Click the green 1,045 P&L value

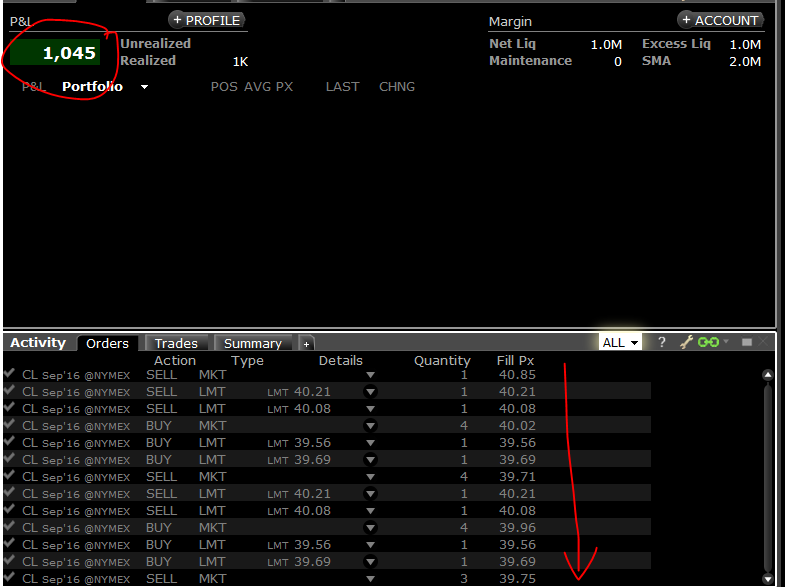(x=55, y=53)
